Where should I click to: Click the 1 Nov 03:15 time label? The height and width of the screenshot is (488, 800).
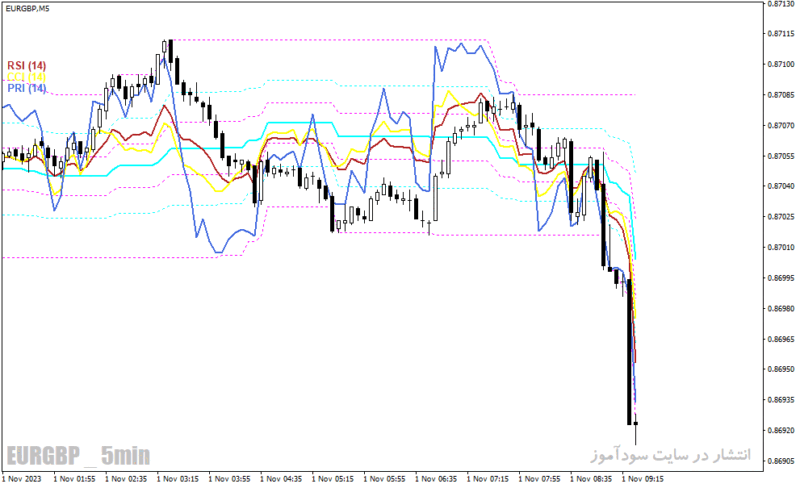click(178, 479)
